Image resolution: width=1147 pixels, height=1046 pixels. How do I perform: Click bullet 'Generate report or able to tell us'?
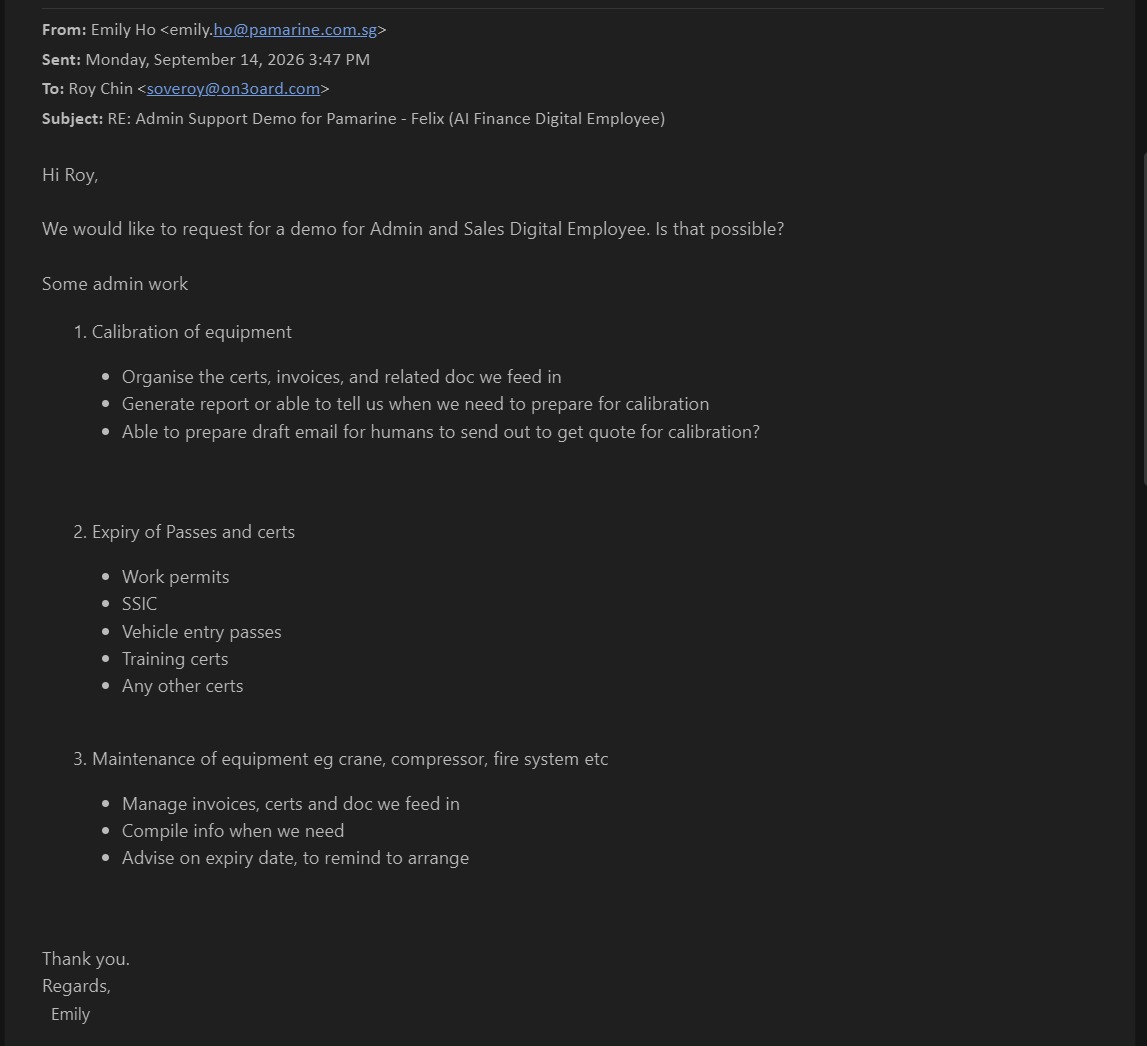415,404
